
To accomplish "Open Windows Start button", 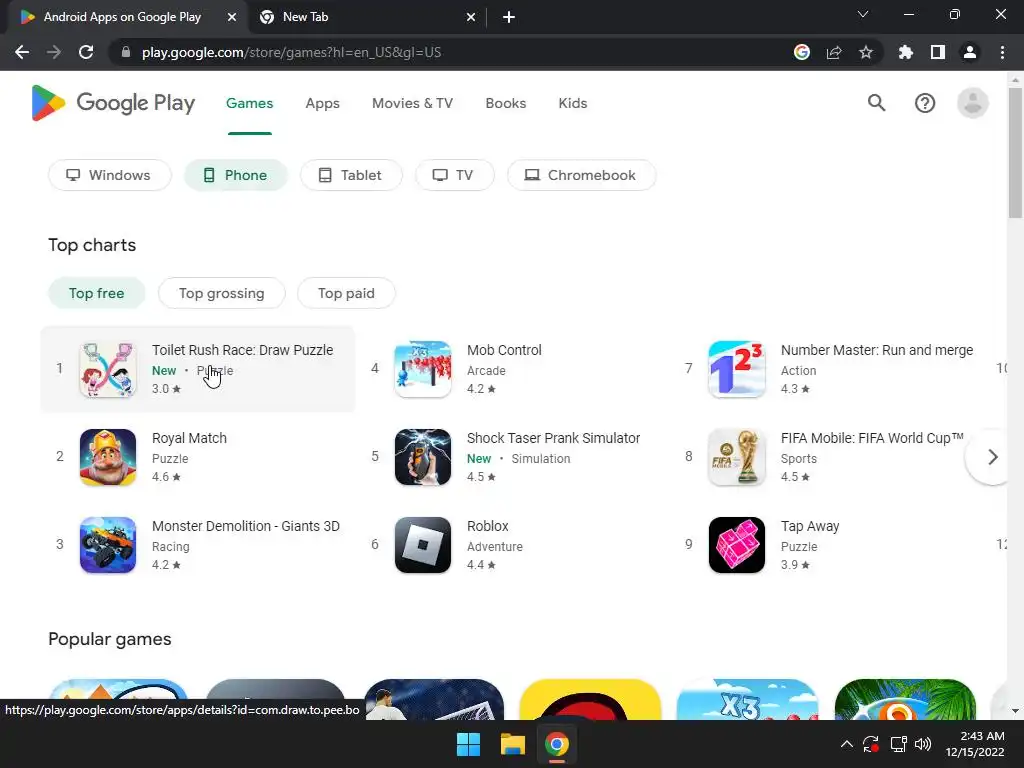I will [468, 744].
